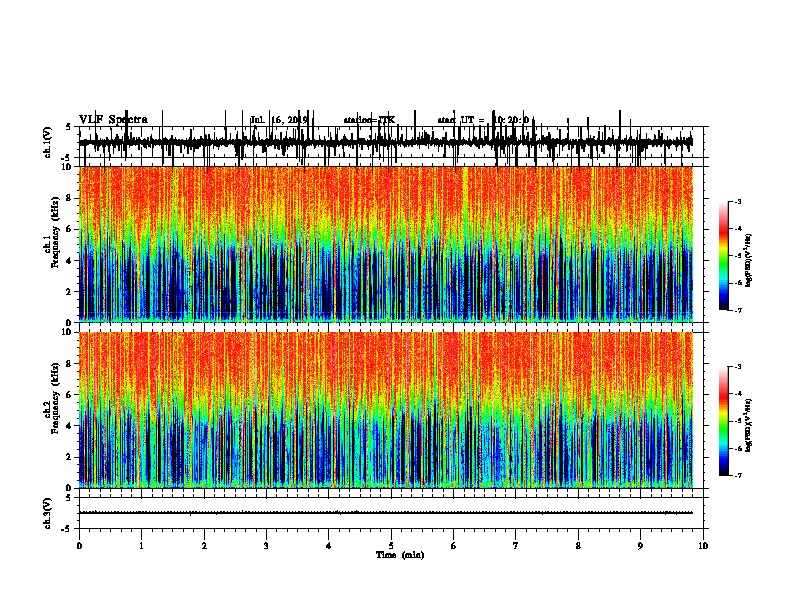
Task: Click the ch.1 voltage waveform panel
Action: (391, 142)
